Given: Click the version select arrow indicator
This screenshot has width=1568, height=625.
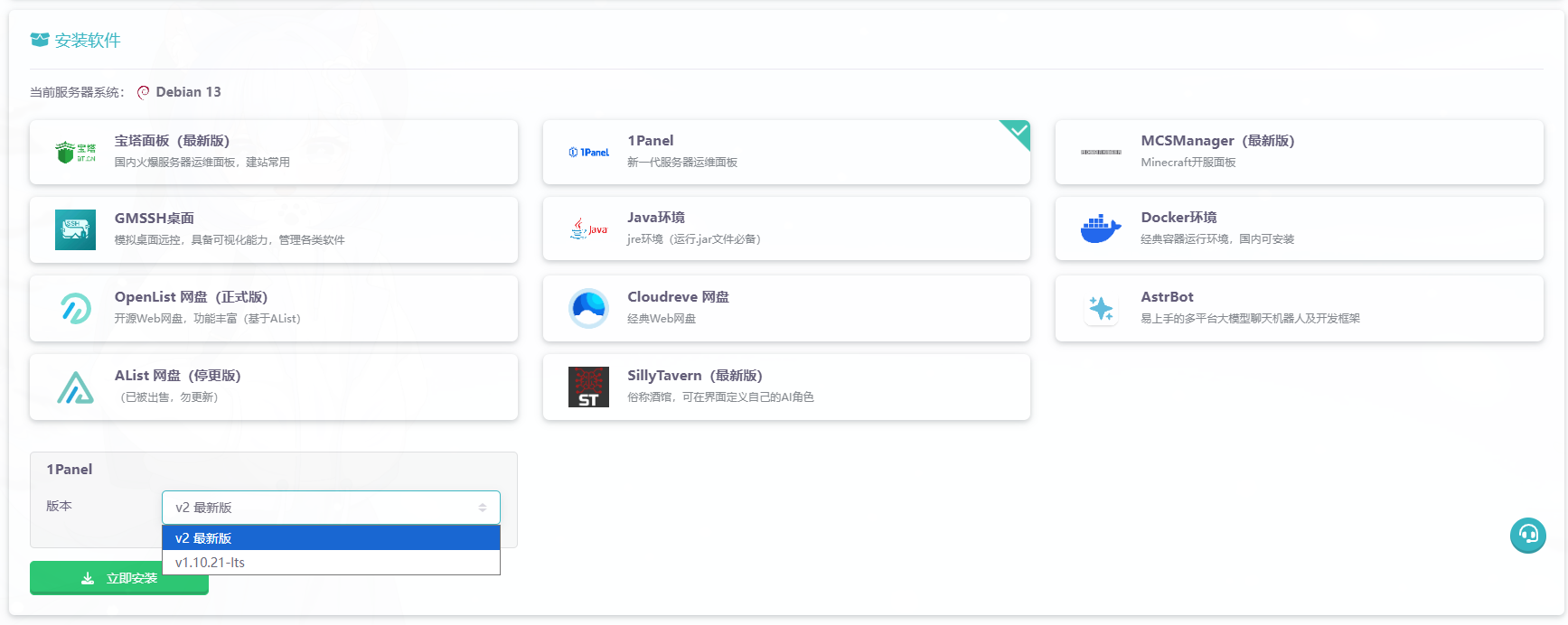Looking at the screenshot, I should (x=483, y=508).
